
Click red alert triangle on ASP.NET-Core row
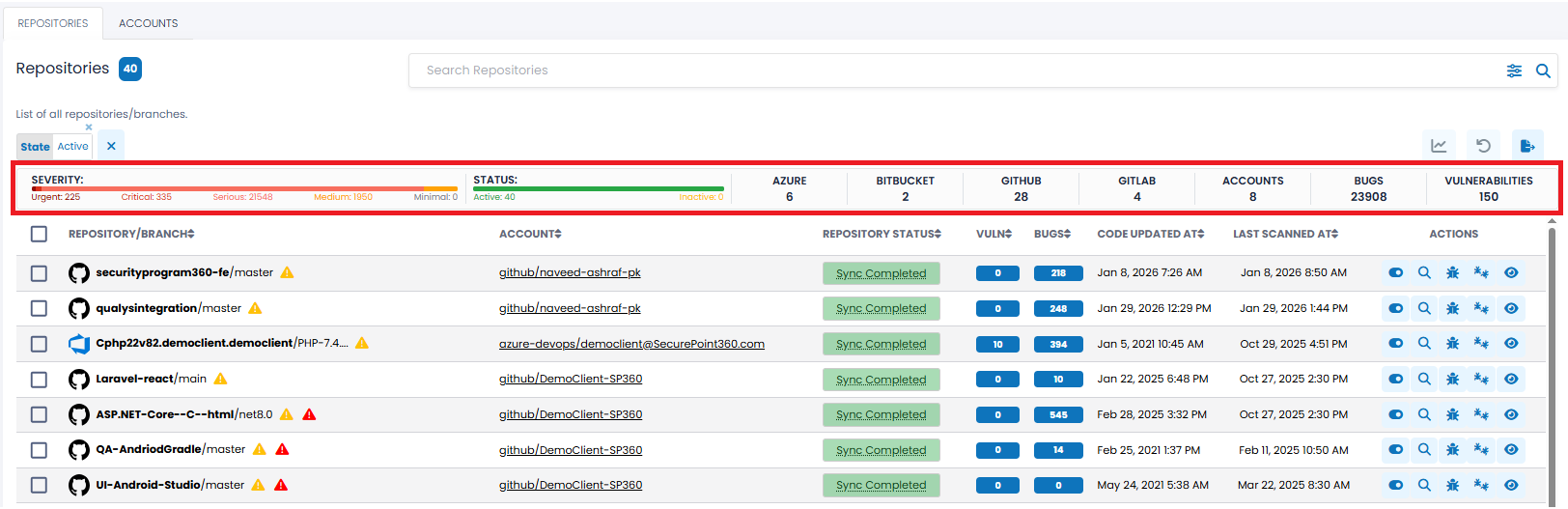309,414
